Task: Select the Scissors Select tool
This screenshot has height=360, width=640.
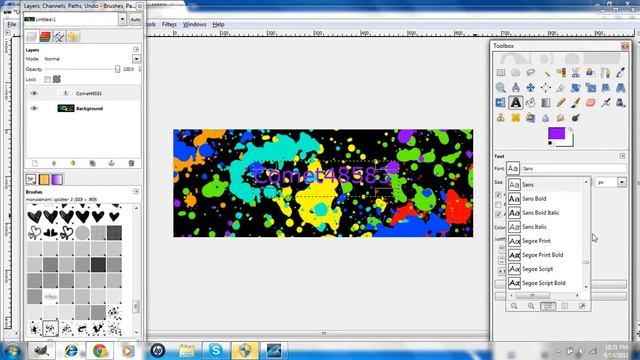Action: [x=576, y=73]
